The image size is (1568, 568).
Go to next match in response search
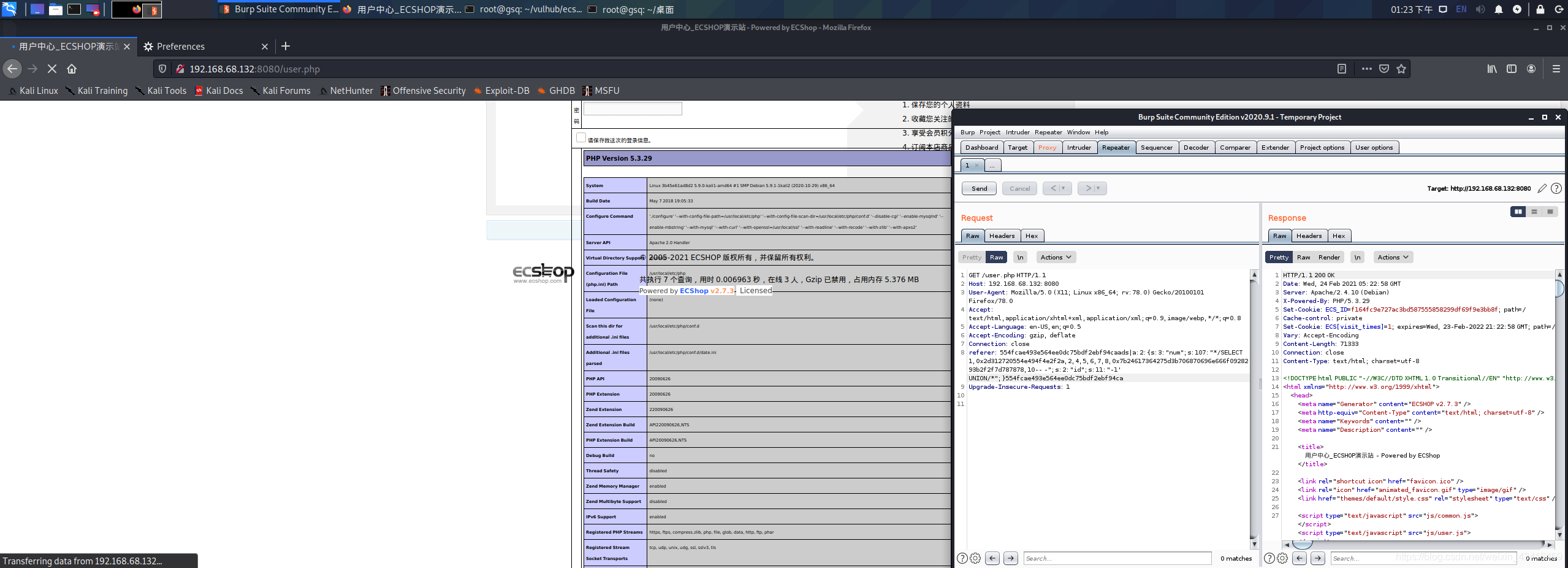point(1318,558)
